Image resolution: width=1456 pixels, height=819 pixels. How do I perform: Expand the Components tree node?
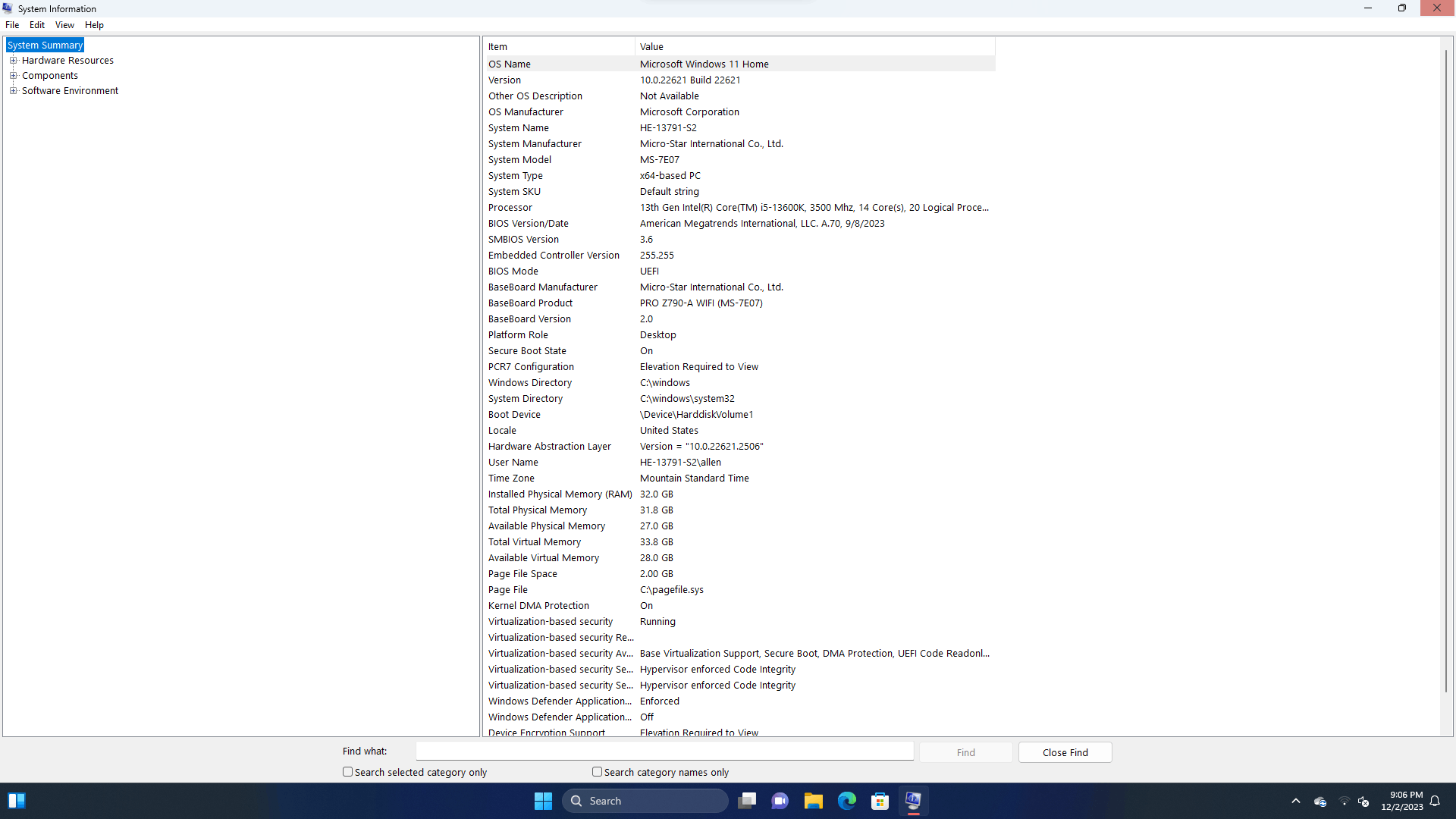coord(13,76)
